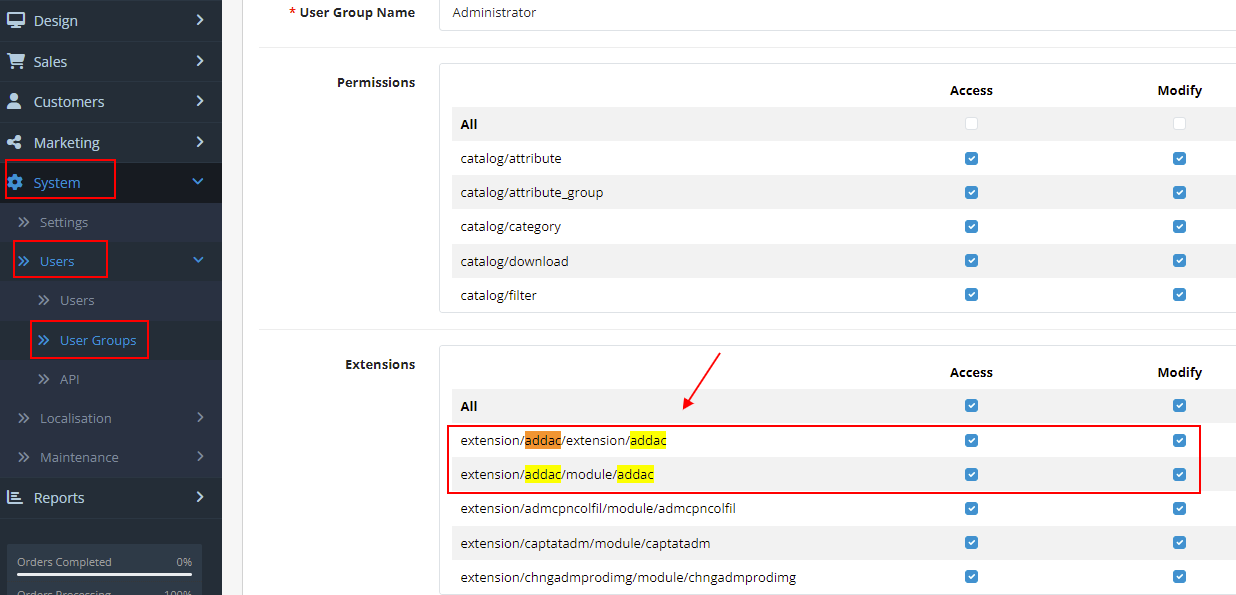The image size is (1236, 595).
Task: Click the Orders Completed progress bar
Action: click(x=104, y=575)
